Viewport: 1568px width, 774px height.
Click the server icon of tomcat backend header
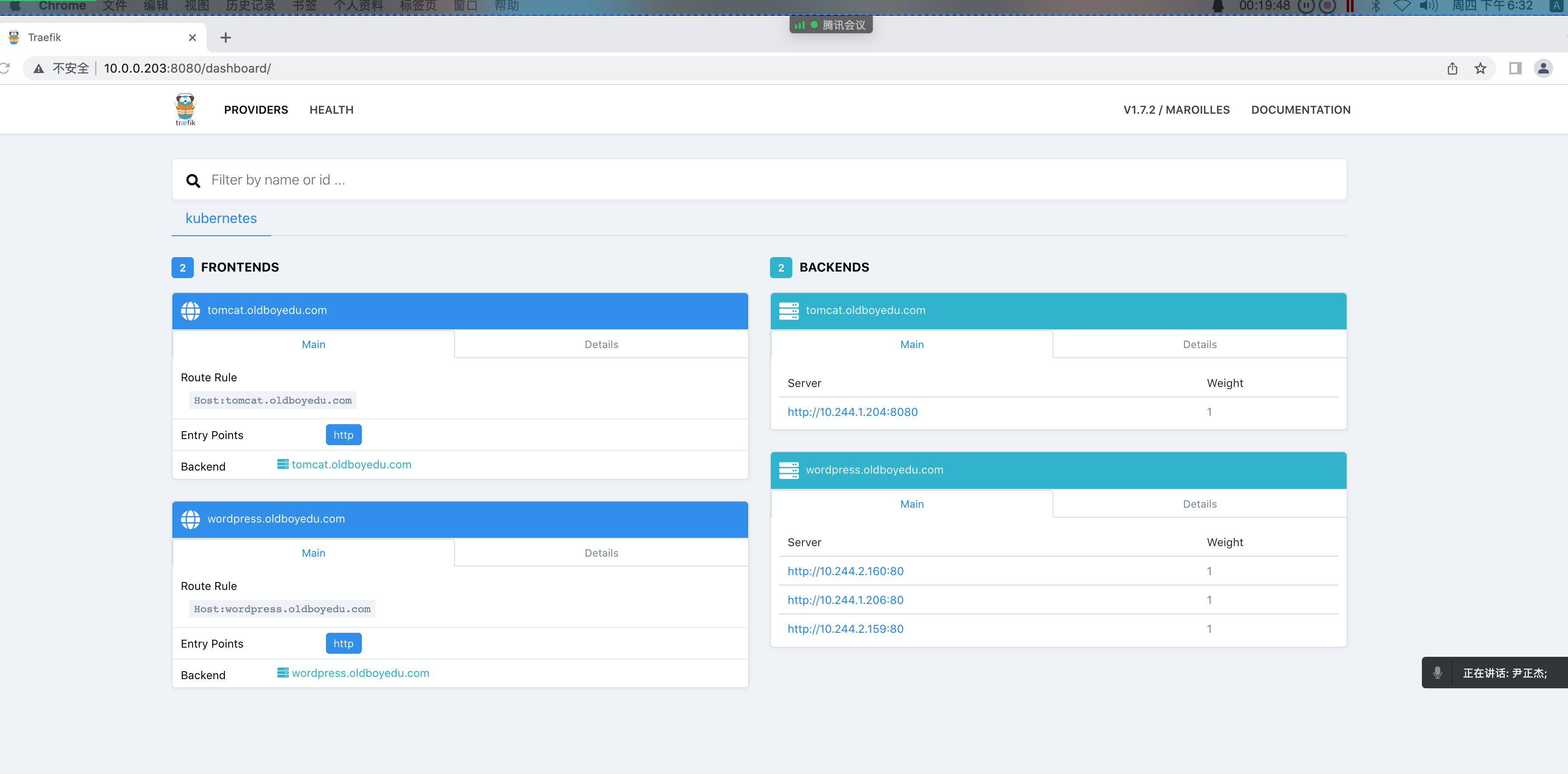click(788, 310)
